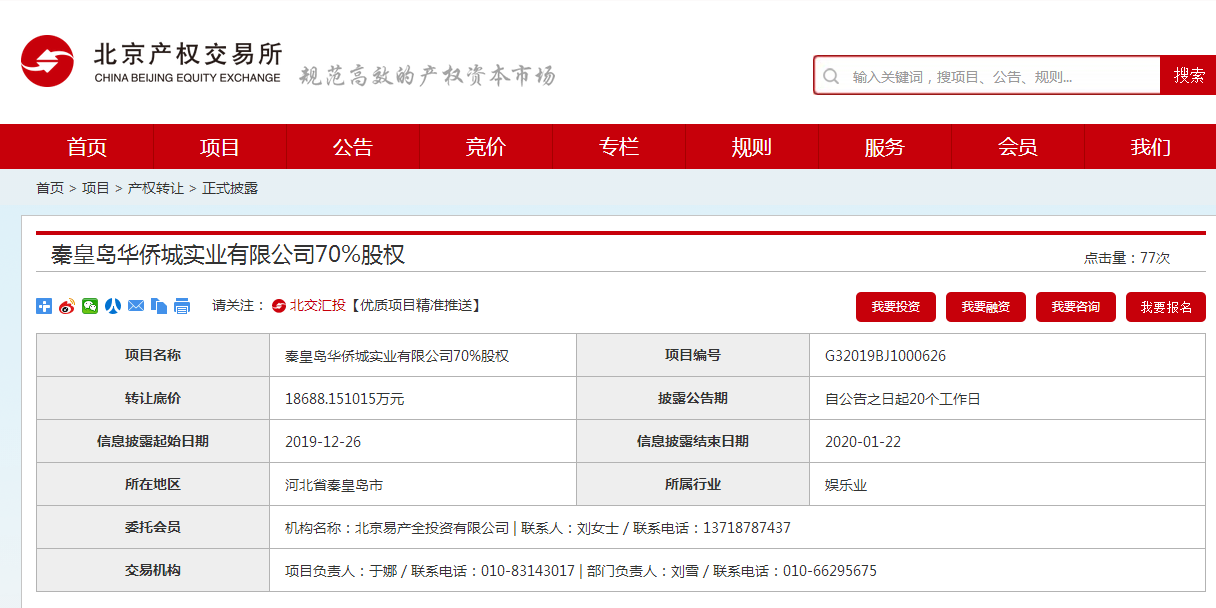The width and height of the screenshot is (1216, 608).
Task: Click the end date 2020-01-22
Action: point(863,442)
